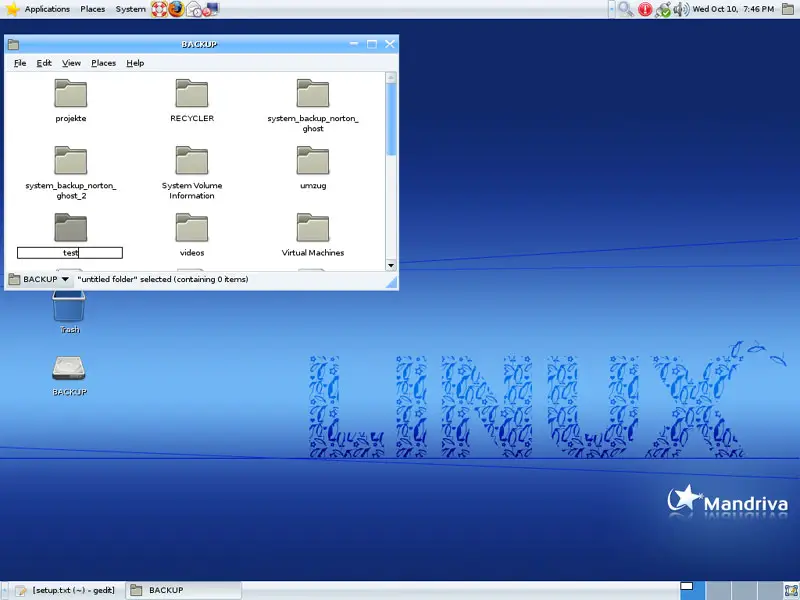Click the tray expander arrow left of magnifier
The height and width of the screenshot is (600, 800).
[x=612, y=9]
